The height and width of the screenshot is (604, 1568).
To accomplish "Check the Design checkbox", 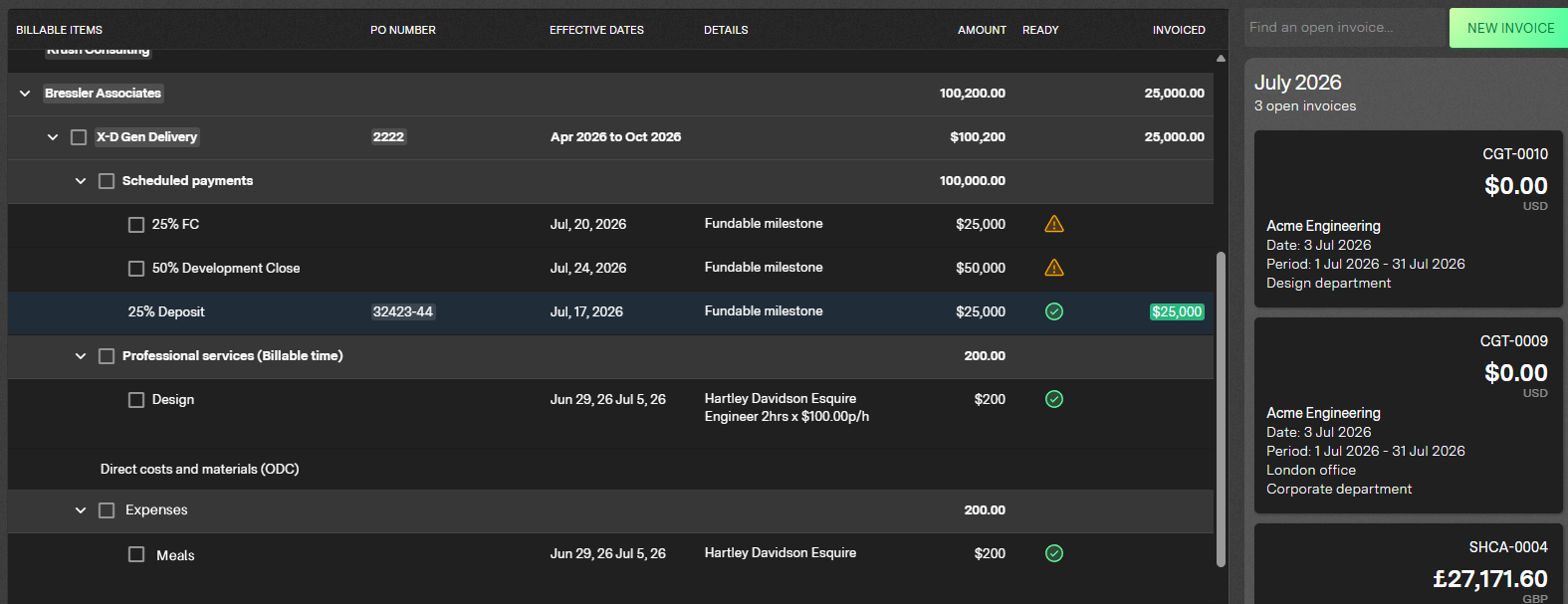I will (136, 400).
